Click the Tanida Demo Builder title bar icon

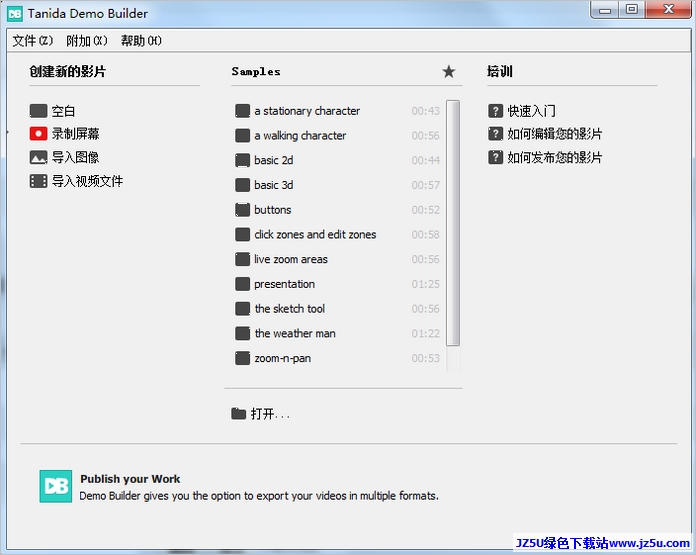[x=15, y=14]
